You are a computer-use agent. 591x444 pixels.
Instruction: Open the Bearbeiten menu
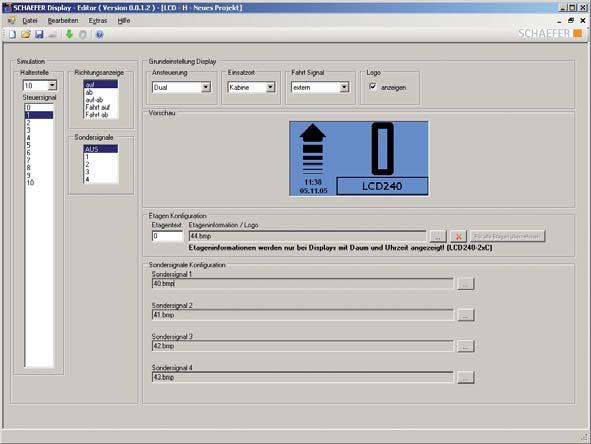click(x=63, y=21)
